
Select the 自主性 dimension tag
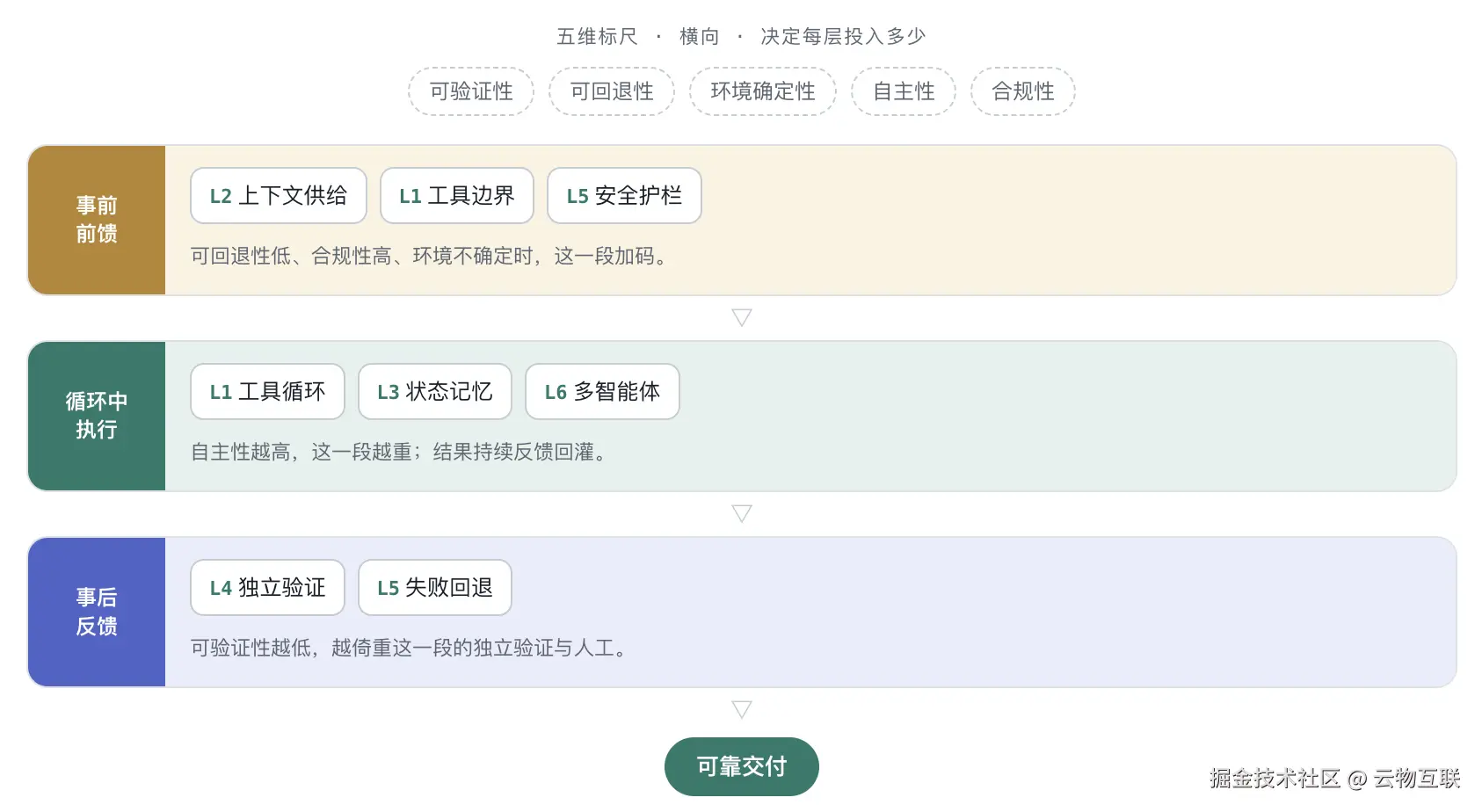pos(904,91)
